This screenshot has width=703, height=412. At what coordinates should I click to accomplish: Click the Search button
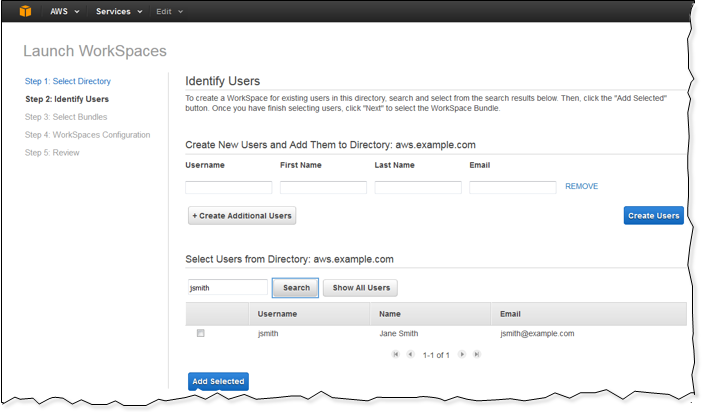295,288
